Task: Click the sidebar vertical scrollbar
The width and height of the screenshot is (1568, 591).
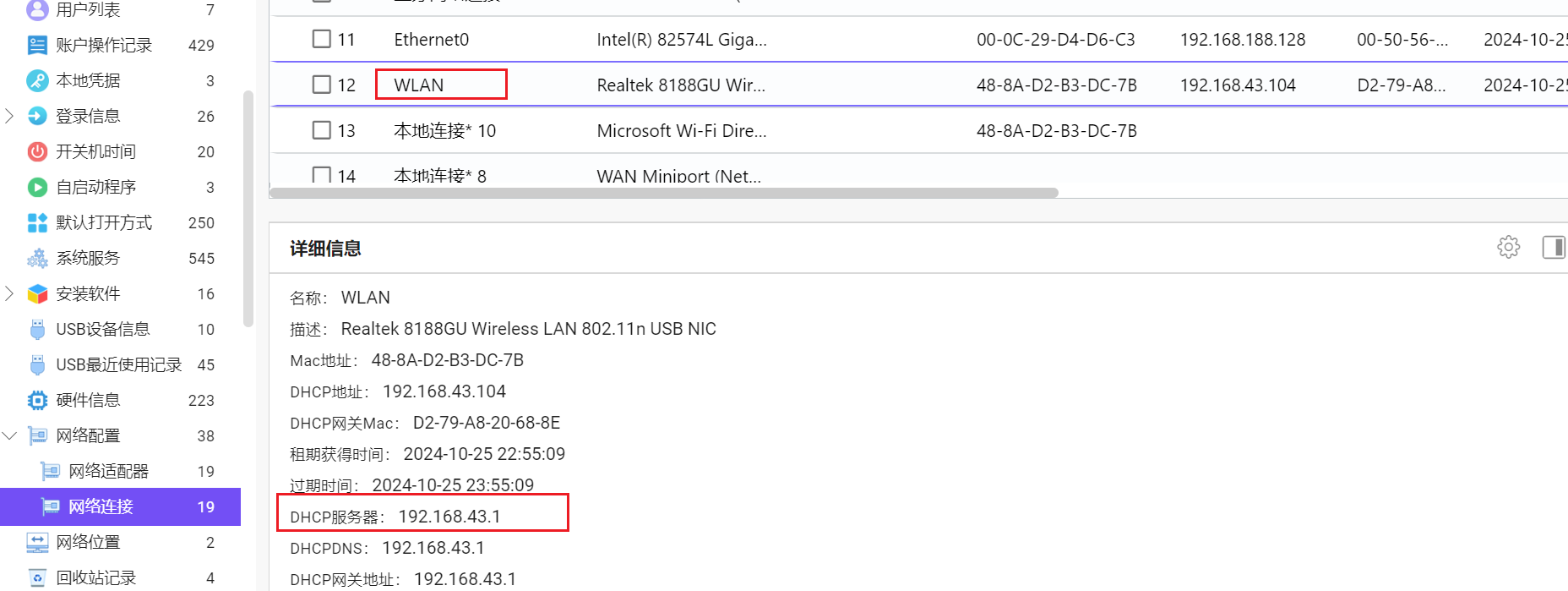Action: pos(248,208)
